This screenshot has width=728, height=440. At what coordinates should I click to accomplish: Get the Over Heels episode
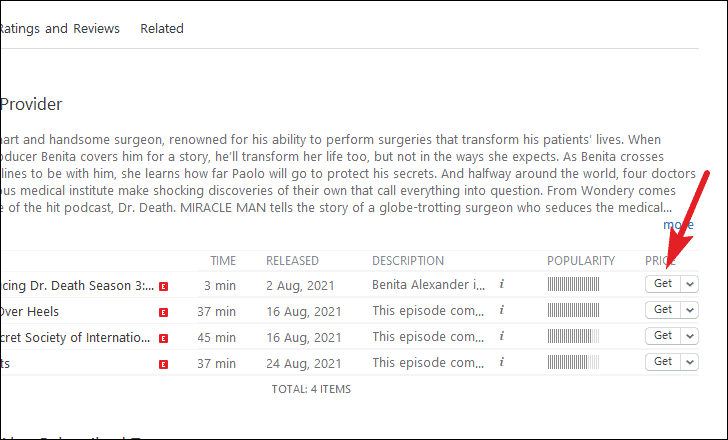[x=663, y=310]
